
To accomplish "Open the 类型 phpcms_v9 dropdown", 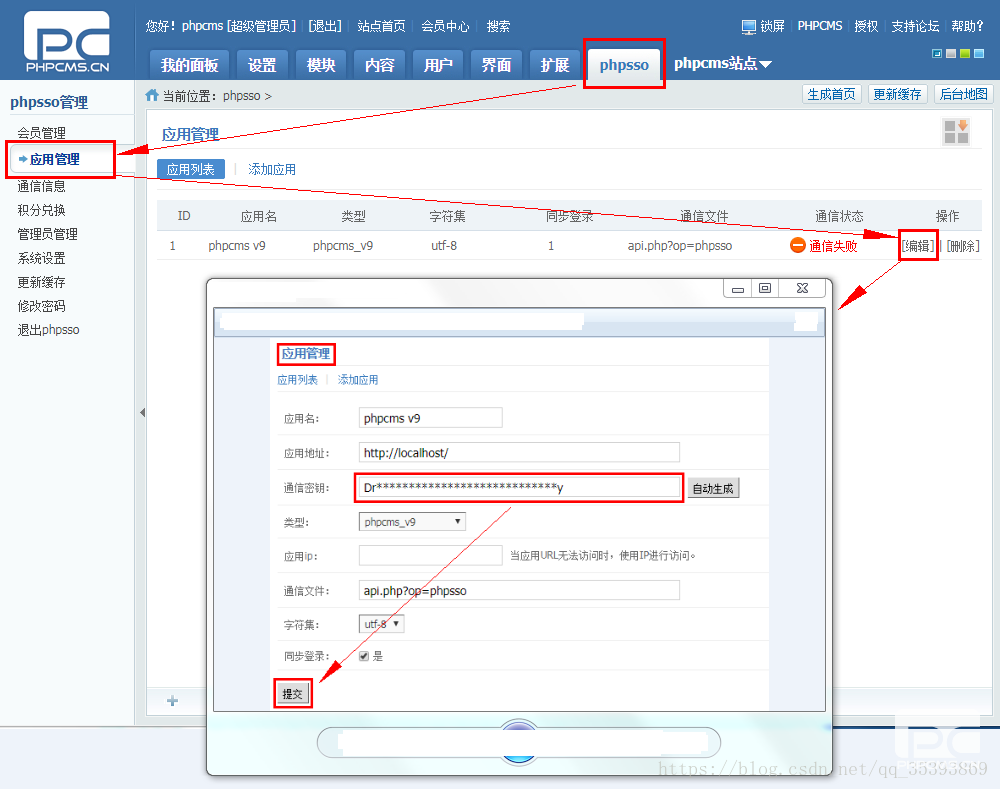I will 412,522.
